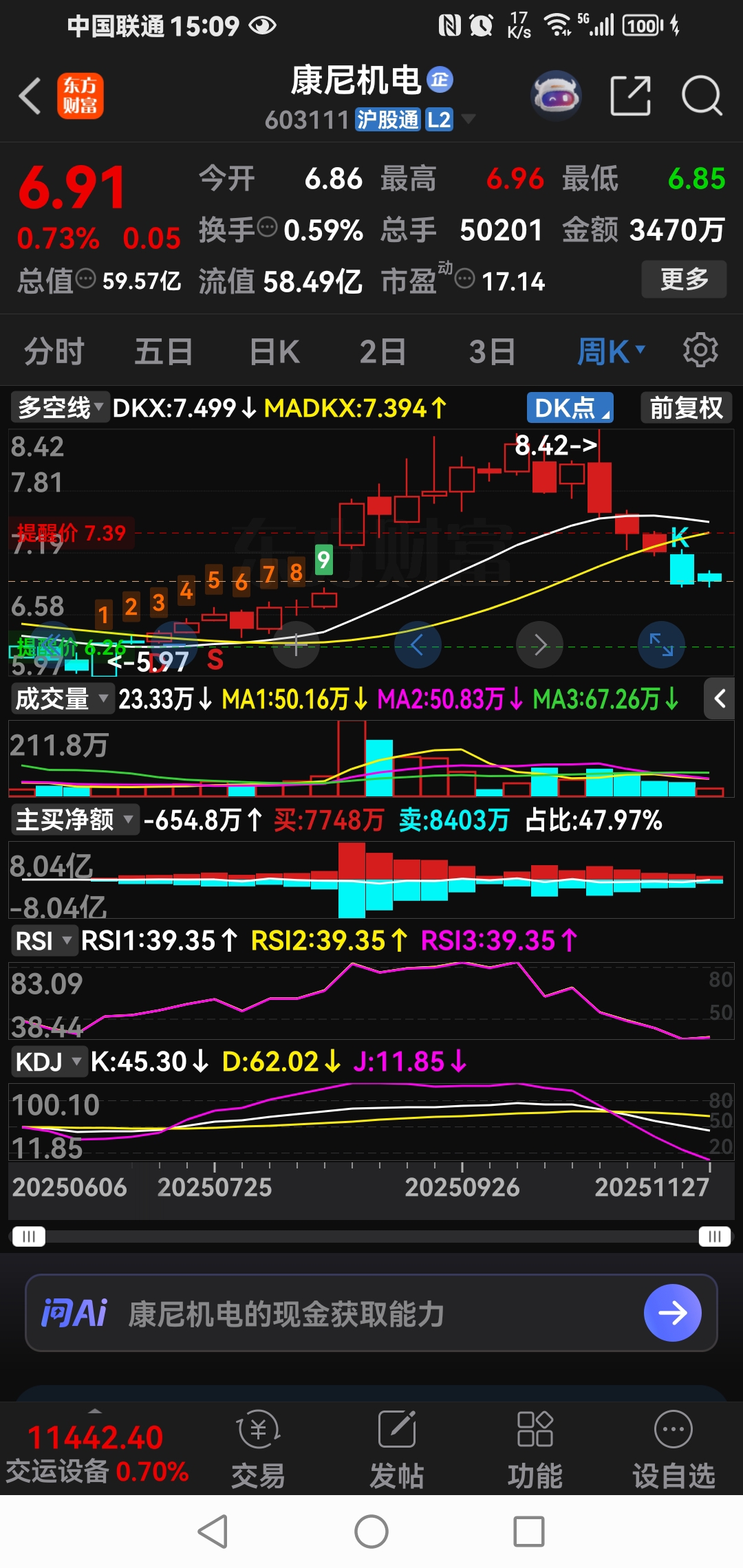The image size is (743, 1568).
Task: Tap the 6.91 current price
Action: click(72, 187)
